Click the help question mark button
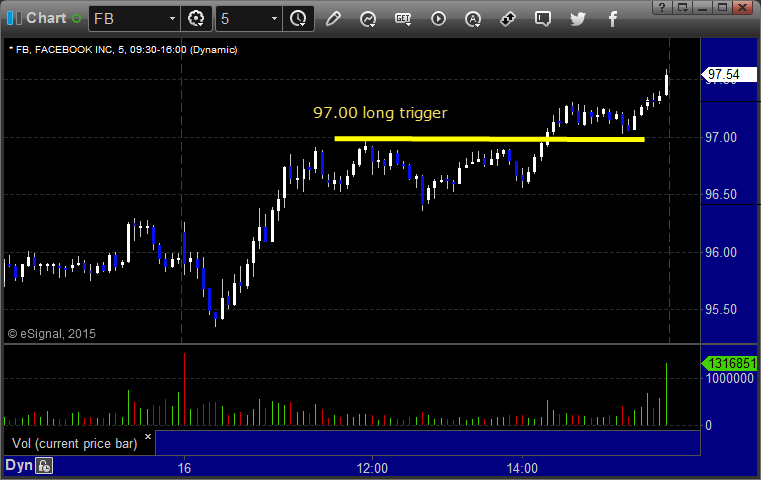761x480 pixels. point(662,7)
